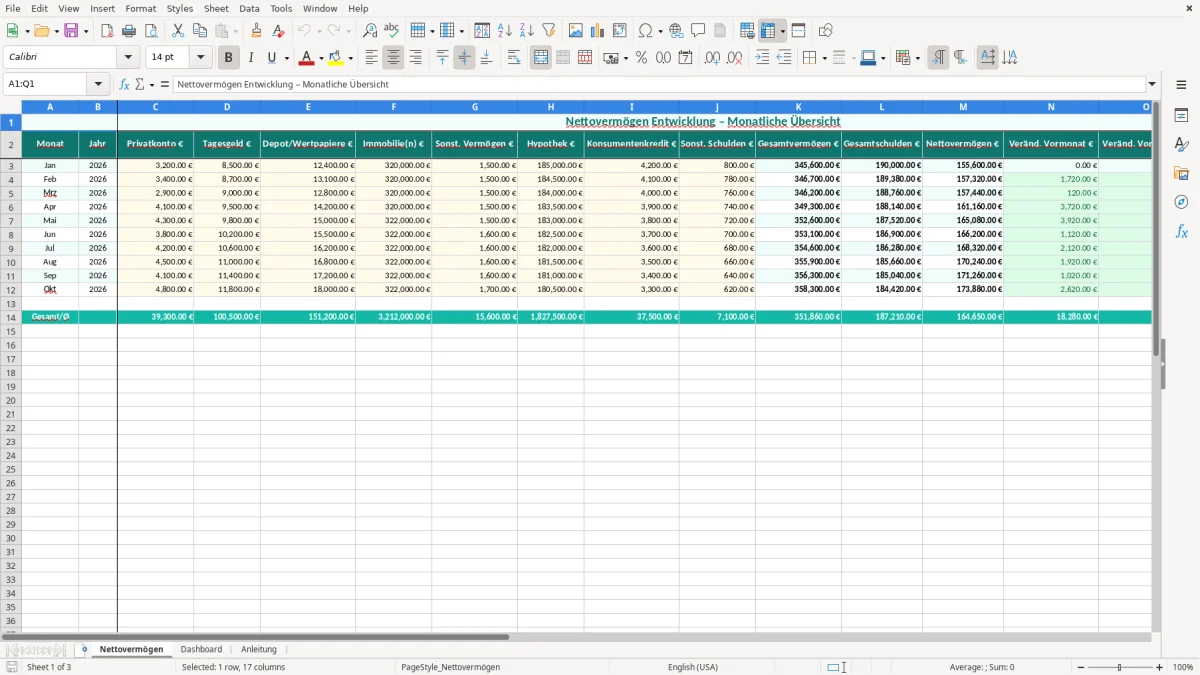Image resolution: width=1200 pixels, height=675 pixels.
Task: Click Sort Descending icon
Action: click(x=526, y=31)
